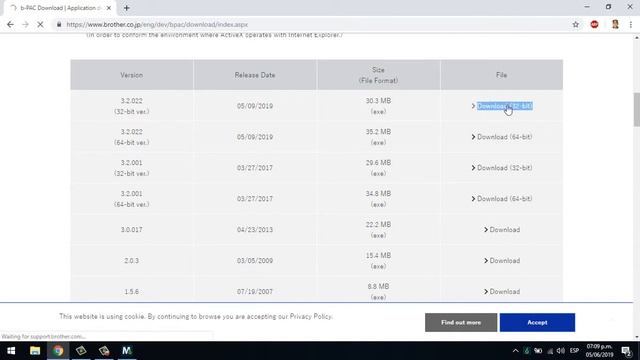The height and width of the screenshot is (360, 640).
Task: Select the 22.2 MB size cell
Action: (378, 229)
